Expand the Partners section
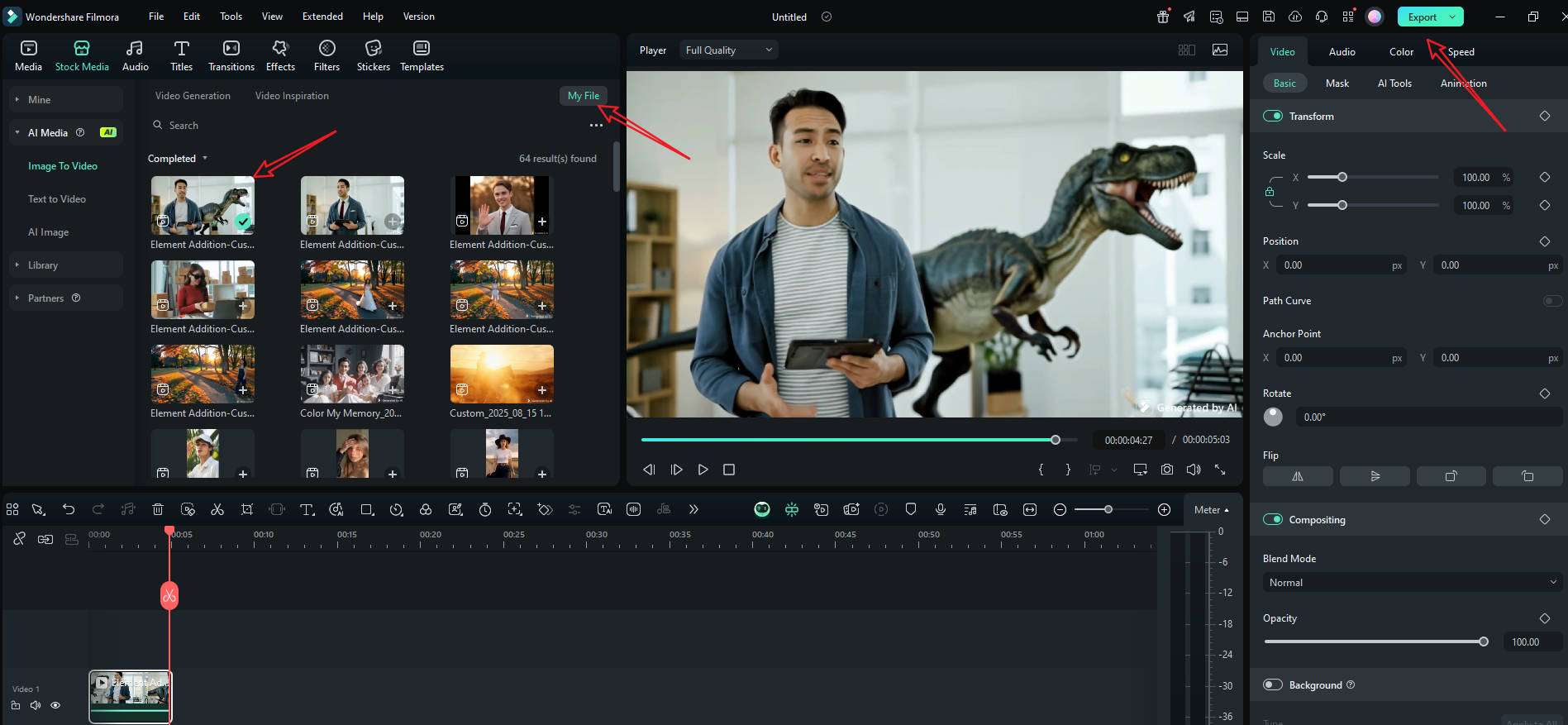 point(66,298)
